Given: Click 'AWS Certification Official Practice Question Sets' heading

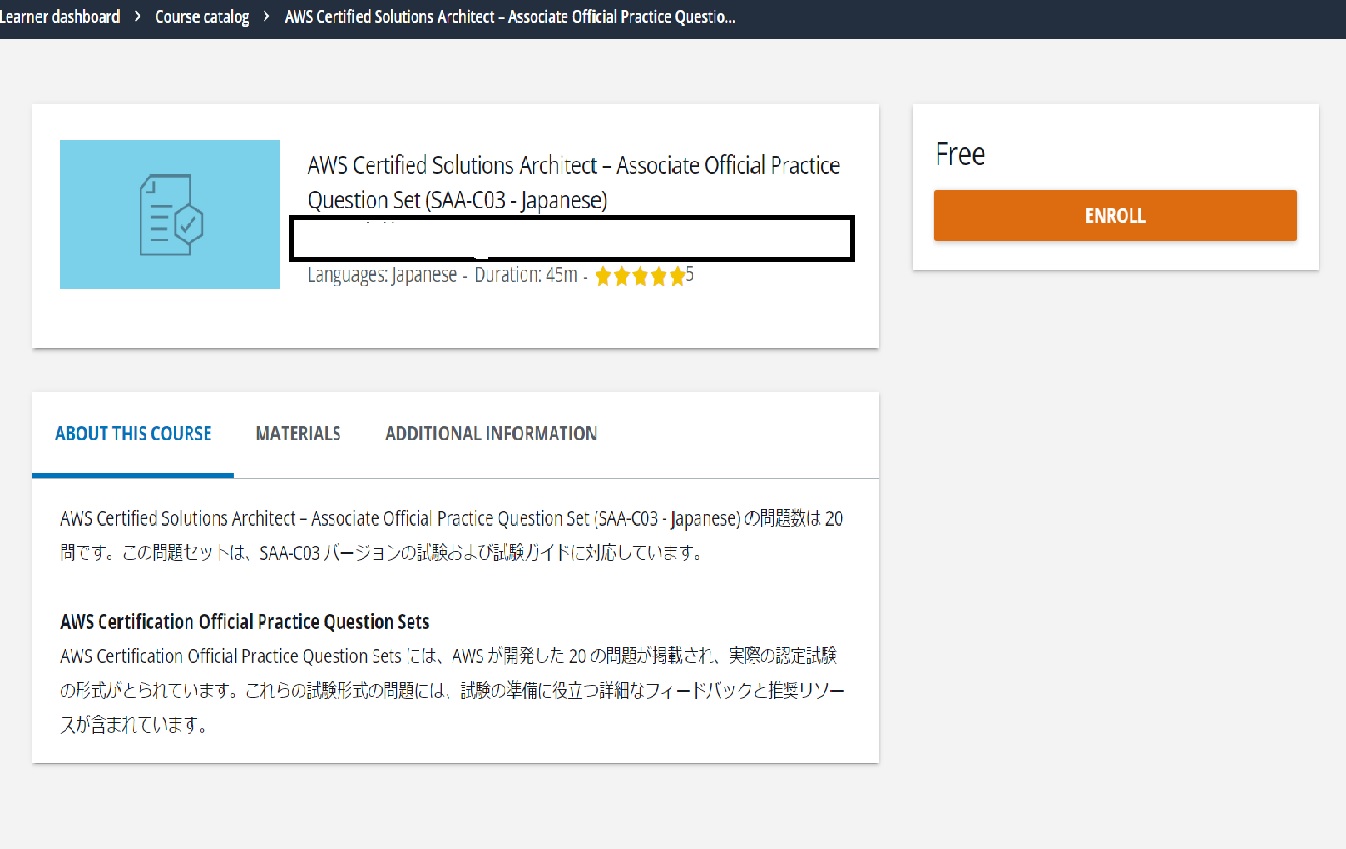Looking at the screenshot, I should (x=245, y=622).
